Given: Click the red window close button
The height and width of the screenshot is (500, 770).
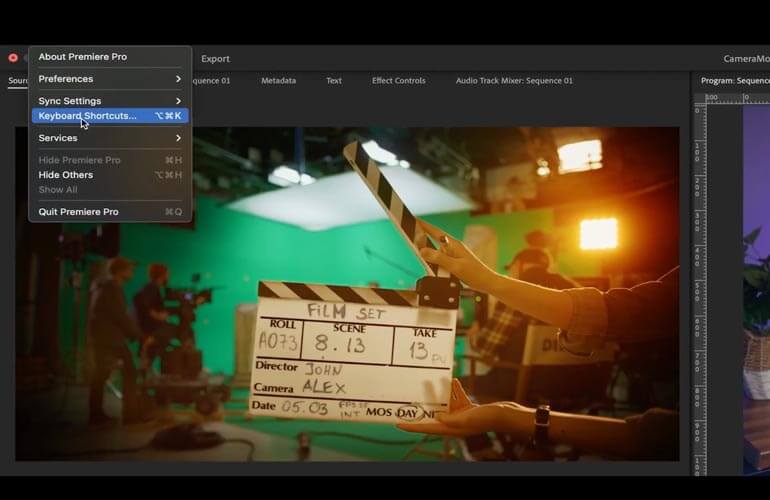Looking at the screenshot, I should coord(13,58).
